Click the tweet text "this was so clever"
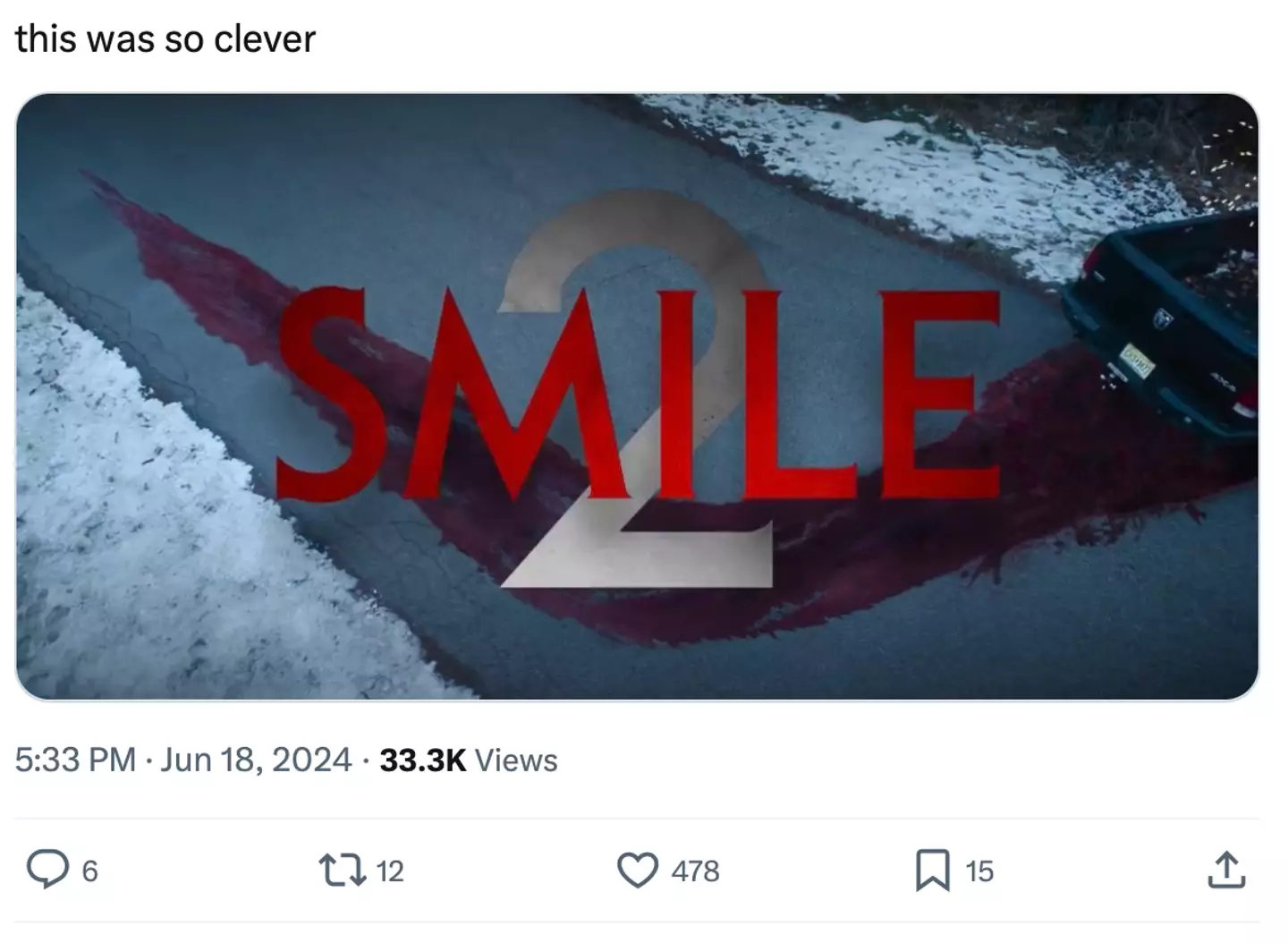The width and height of the screenshot is (1288, 943). 165,38
